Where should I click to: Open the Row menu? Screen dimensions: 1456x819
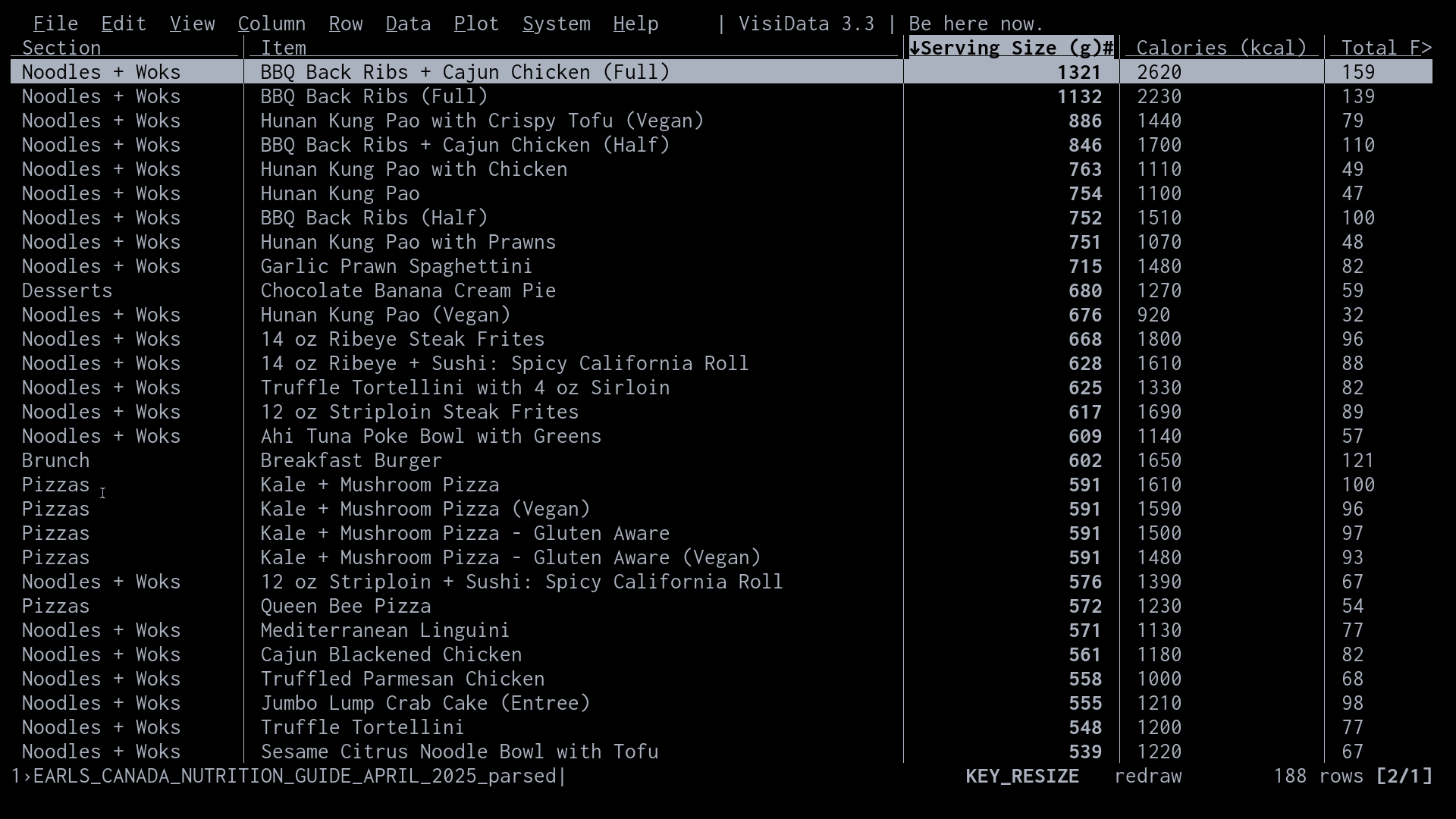(x=346, y=24)
